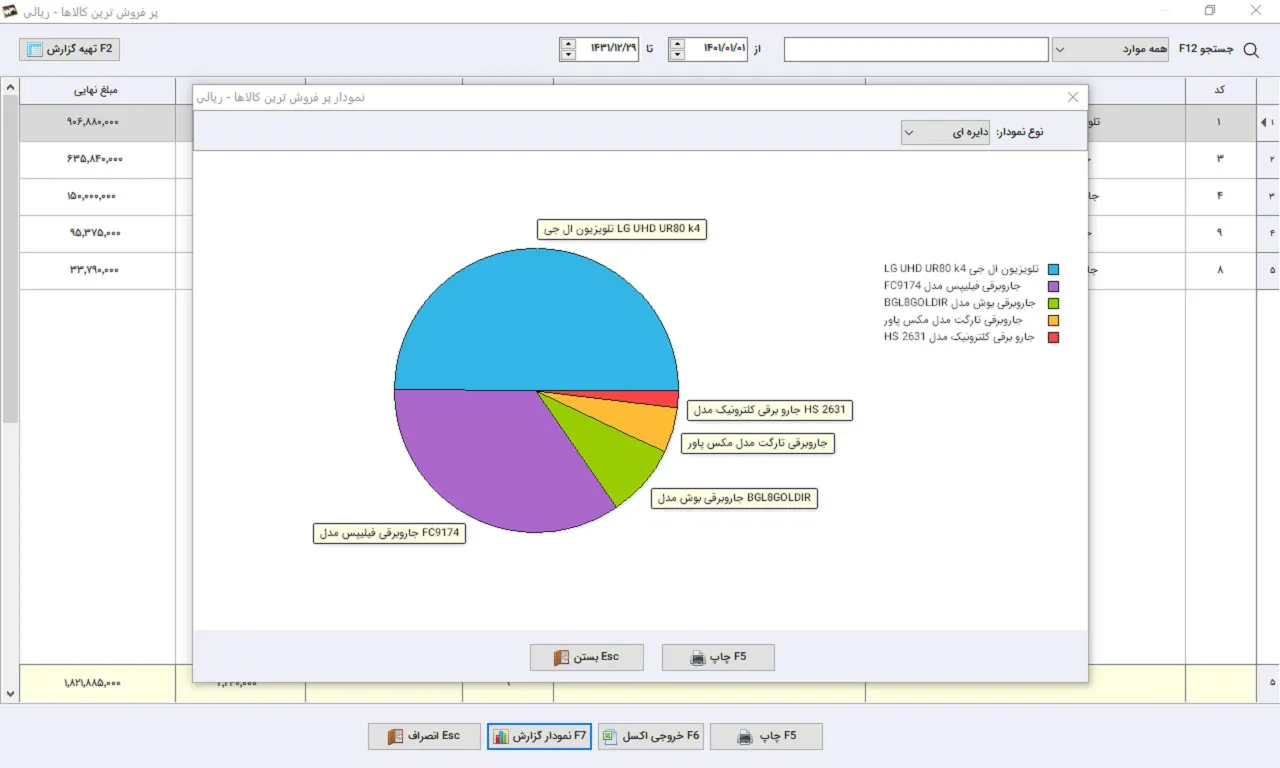
Task: Click the F2 تهیه گزارش button
Action: click(70, 49)
